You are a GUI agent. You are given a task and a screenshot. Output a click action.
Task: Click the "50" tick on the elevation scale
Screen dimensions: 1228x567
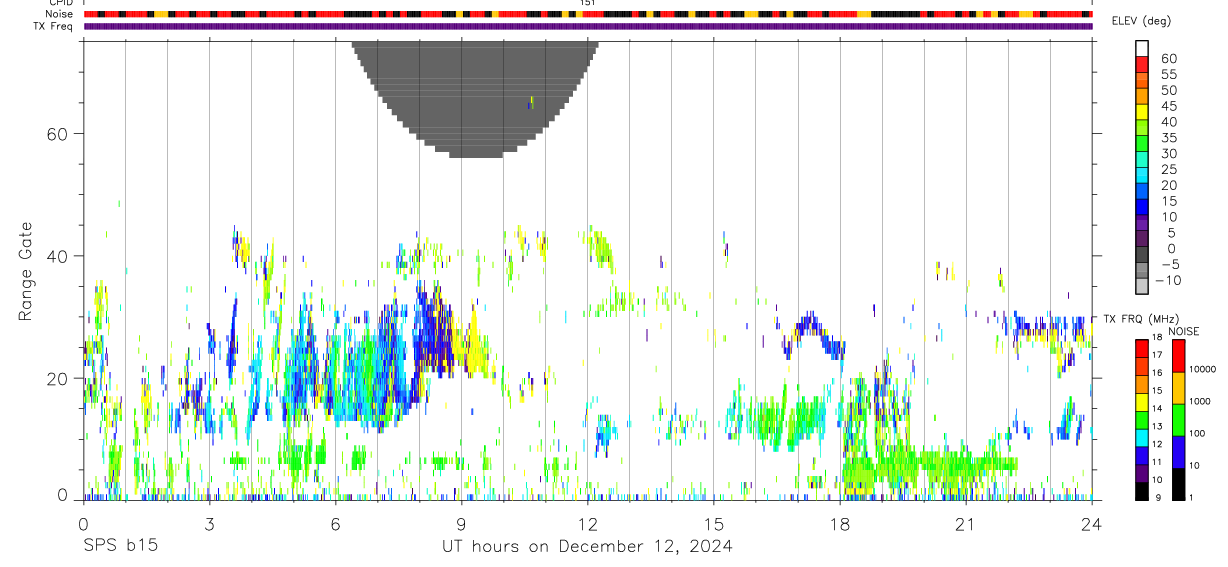click(1168, 90)
